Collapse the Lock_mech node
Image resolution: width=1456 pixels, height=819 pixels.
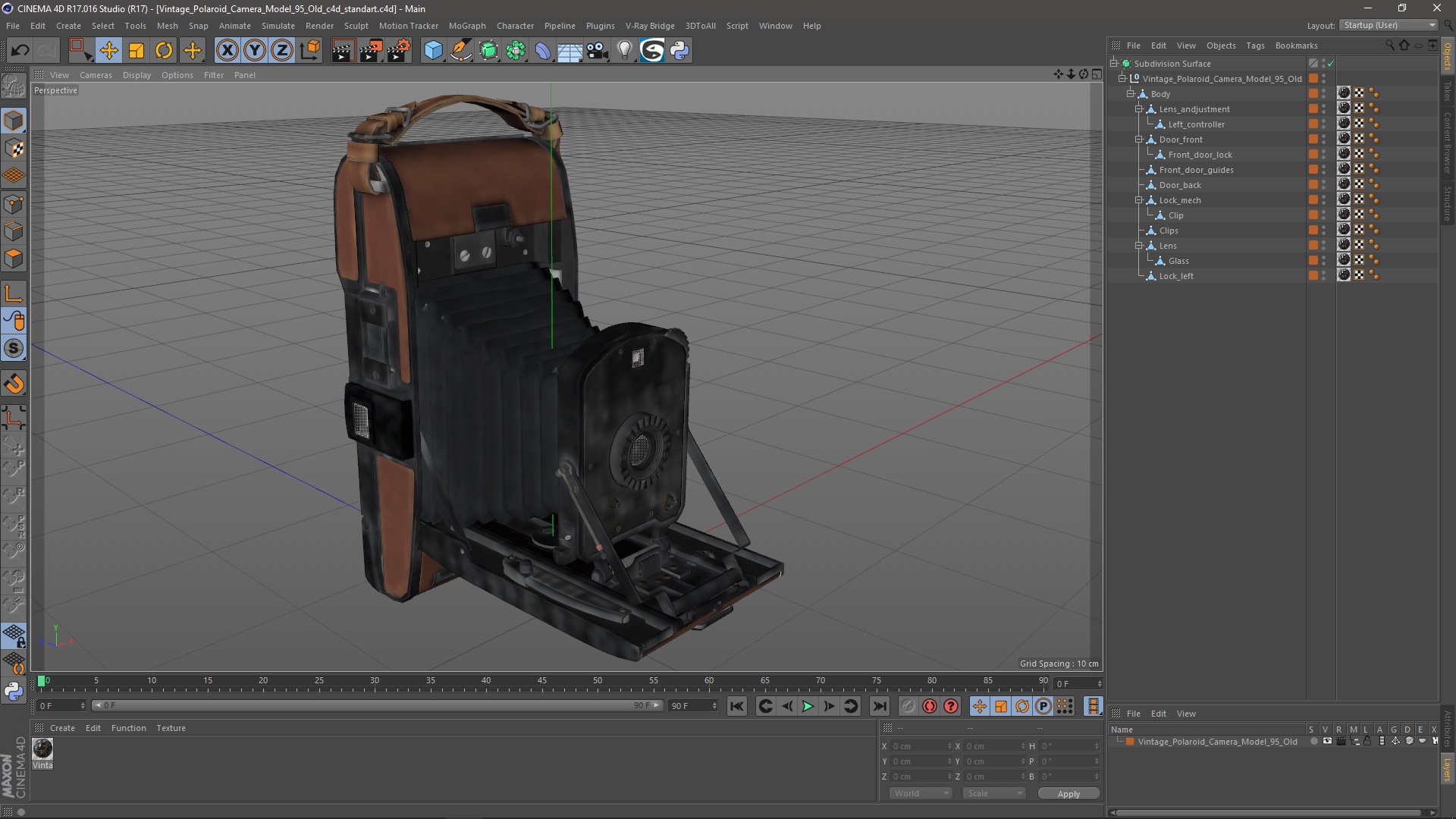pyautogui.click(x=1139, y=200)
